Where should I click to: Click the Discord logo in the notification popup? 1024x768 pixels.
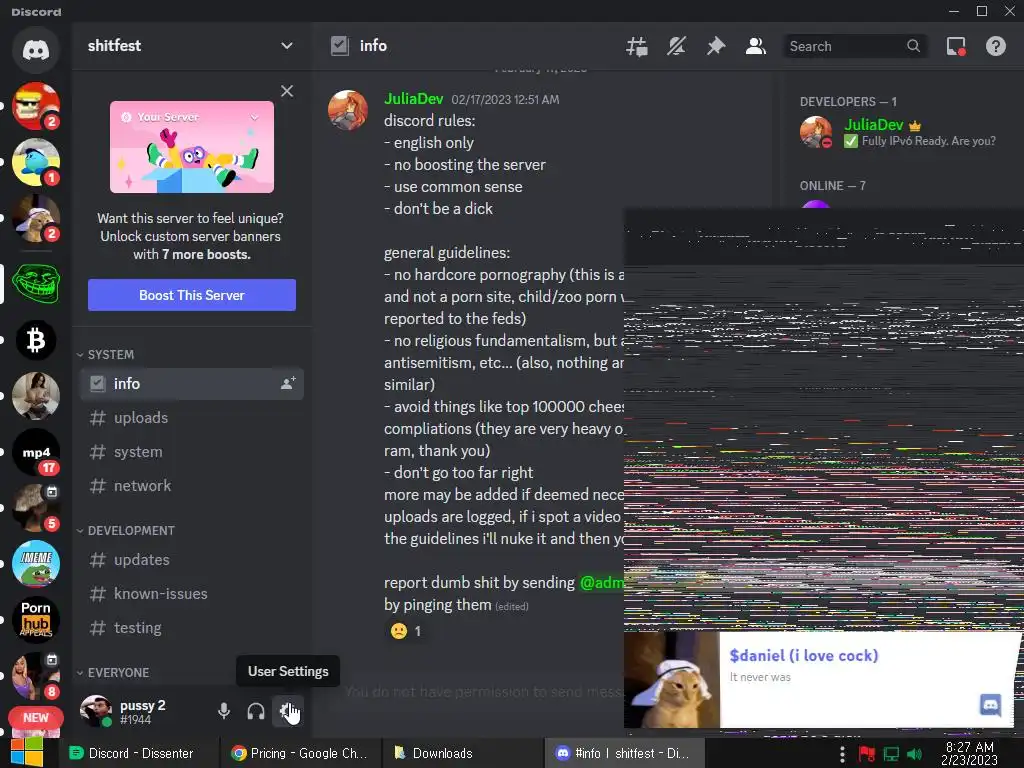click(x=990, y=705)
